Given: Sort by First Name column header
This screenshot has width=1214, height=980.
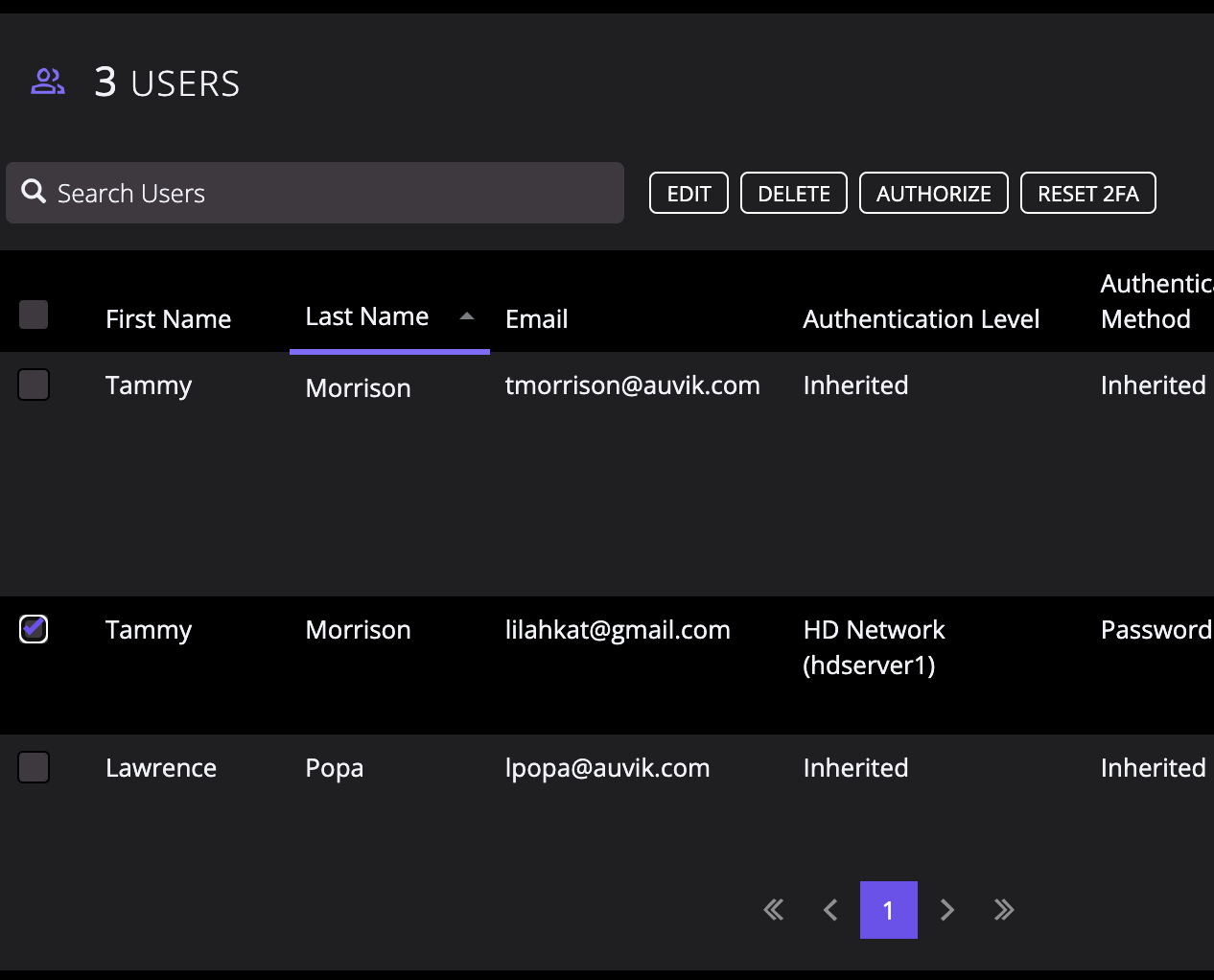Looking at the screenshot, I should tap(169, 319).
